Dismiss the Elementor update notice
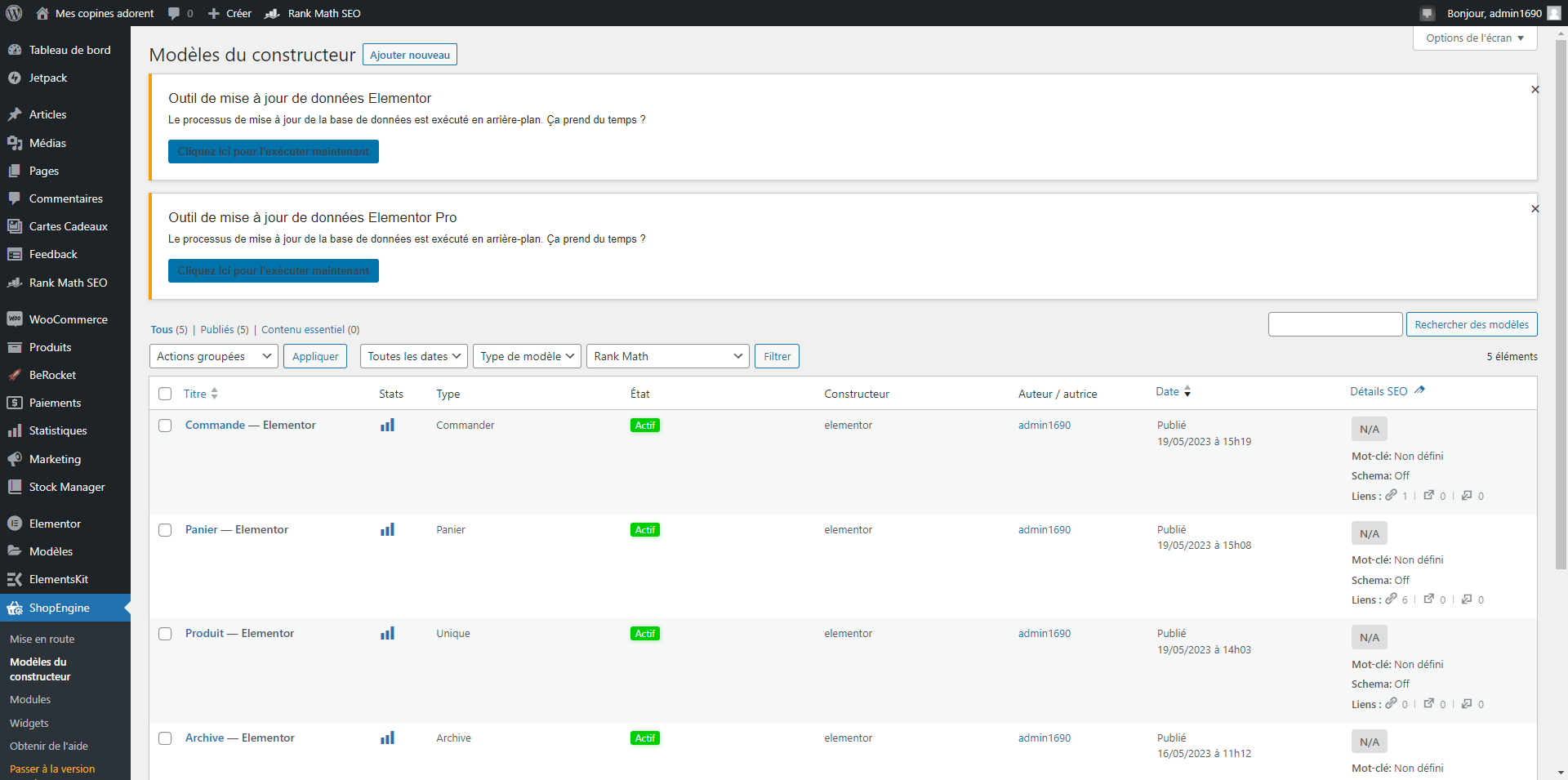This screenshot has height=780, width=1568. click(1535, 90)
